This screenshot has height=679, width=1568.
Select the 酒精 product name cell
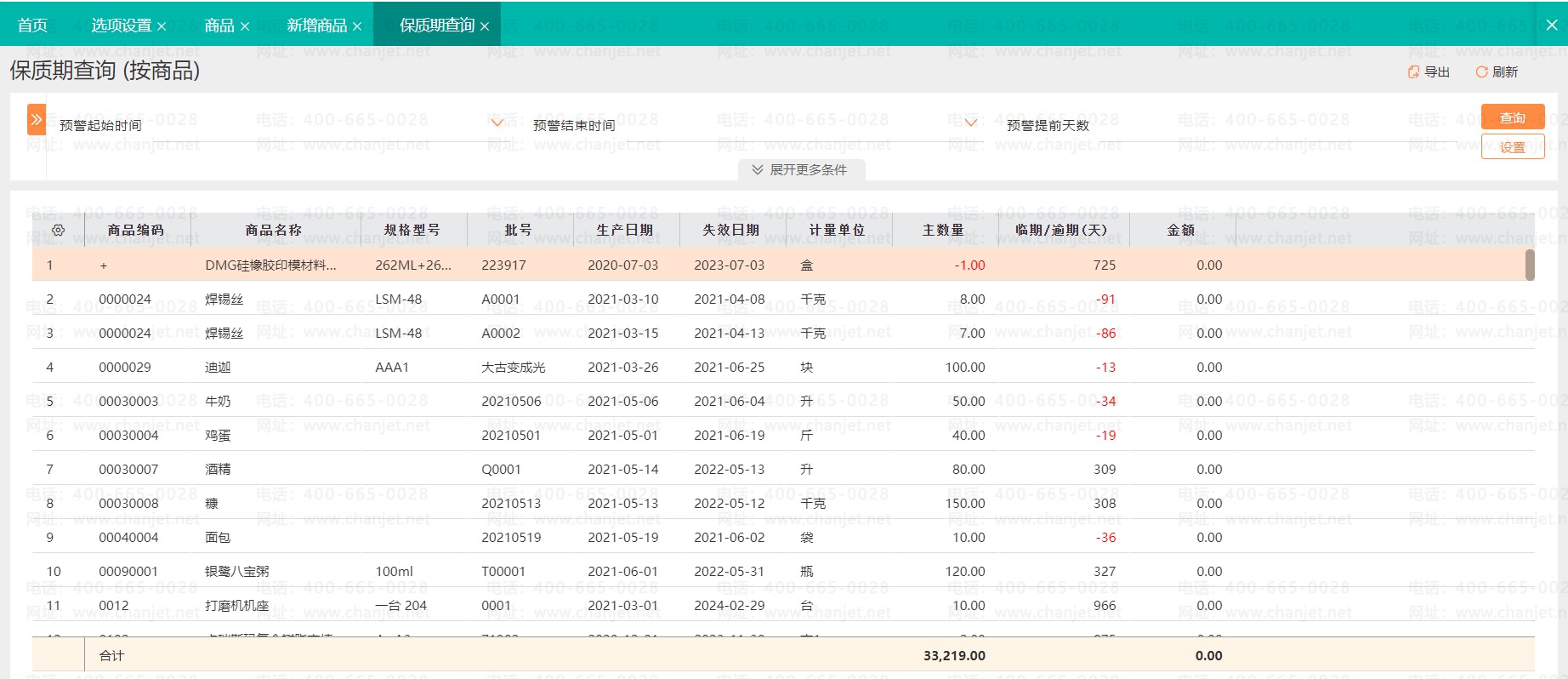point(219,470)
